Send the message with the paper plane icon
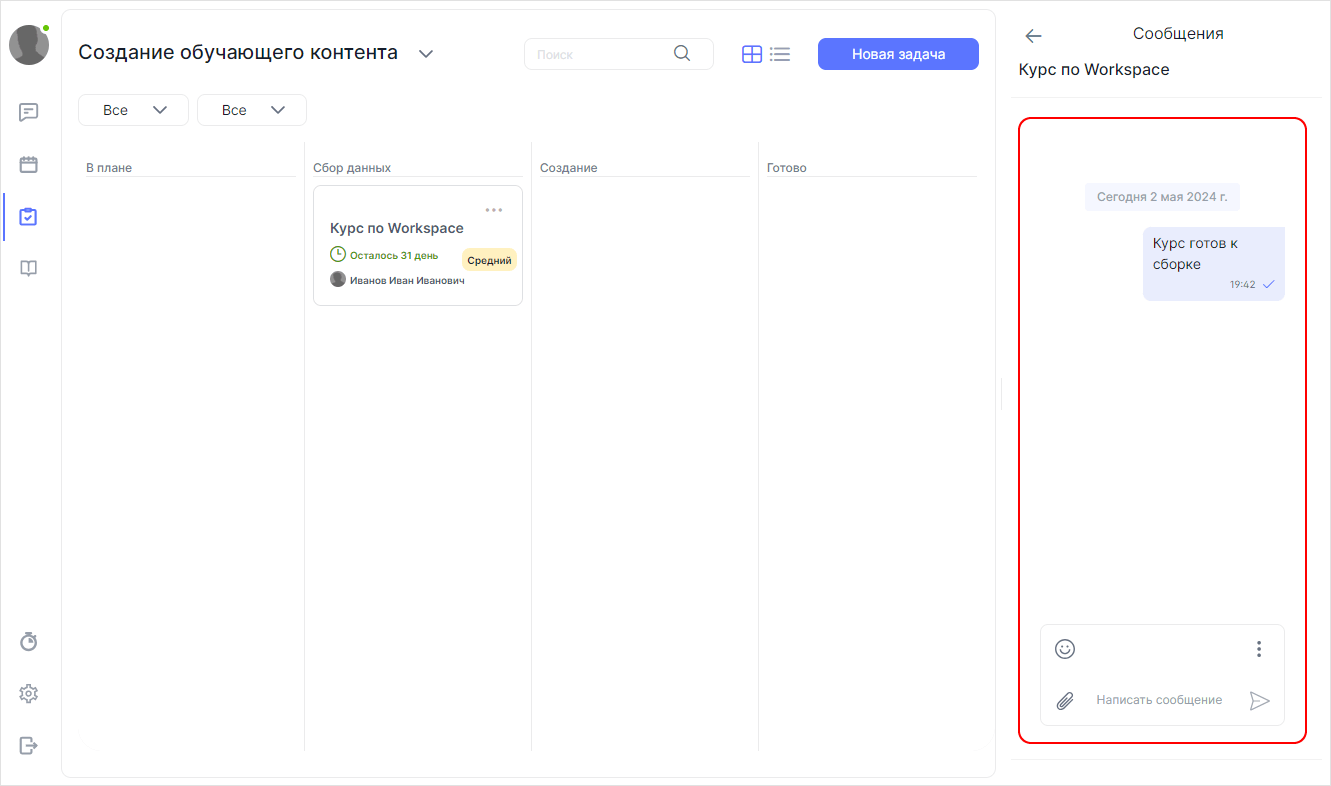Viewport: 1331px width, 786px height. pyautogui.click(x=1260, y=700)
